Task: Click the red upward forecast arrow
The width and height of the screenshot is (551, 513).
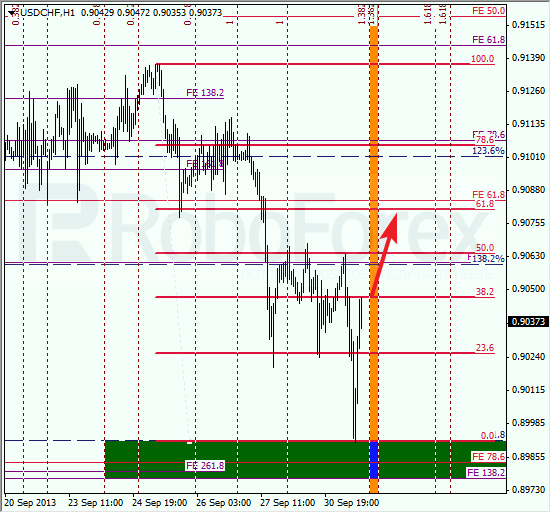Action: coord(384,255)
